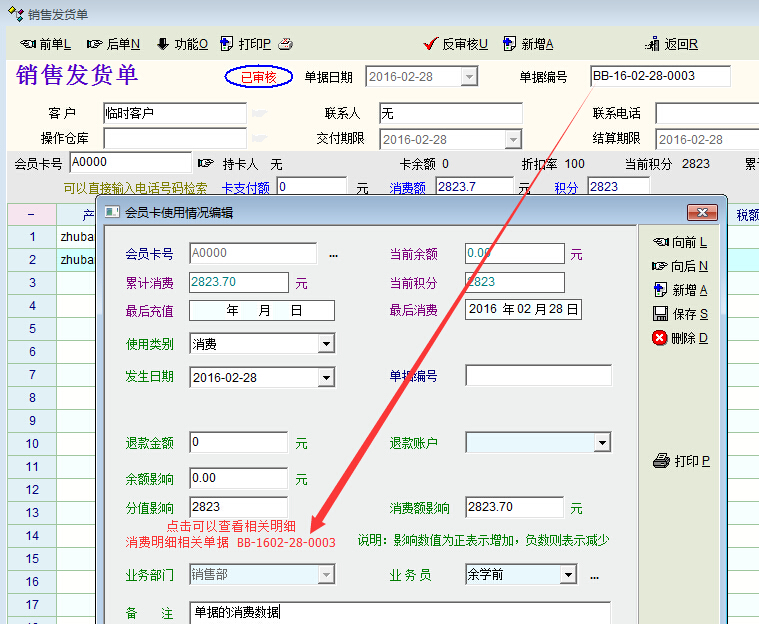Click the 返回 return button
The height and width of the screenshot is (624, 759).
[x=673, y=44]
